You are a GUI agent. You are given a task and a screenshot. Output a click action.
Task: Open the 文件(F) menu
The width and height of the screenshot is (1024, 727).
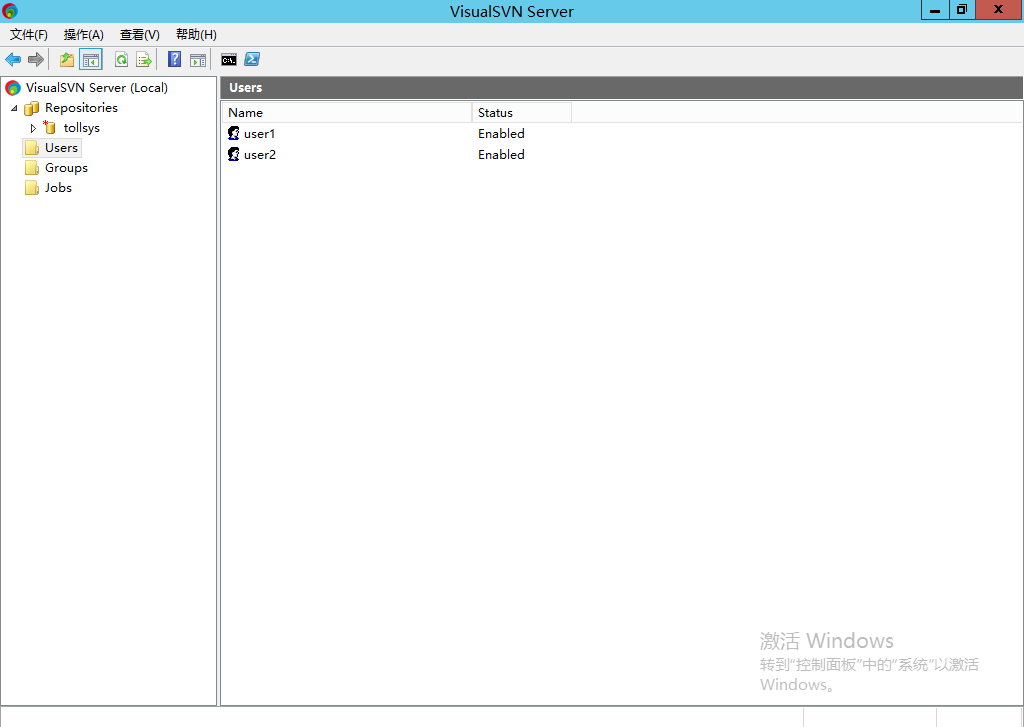[x=29, y=35]
